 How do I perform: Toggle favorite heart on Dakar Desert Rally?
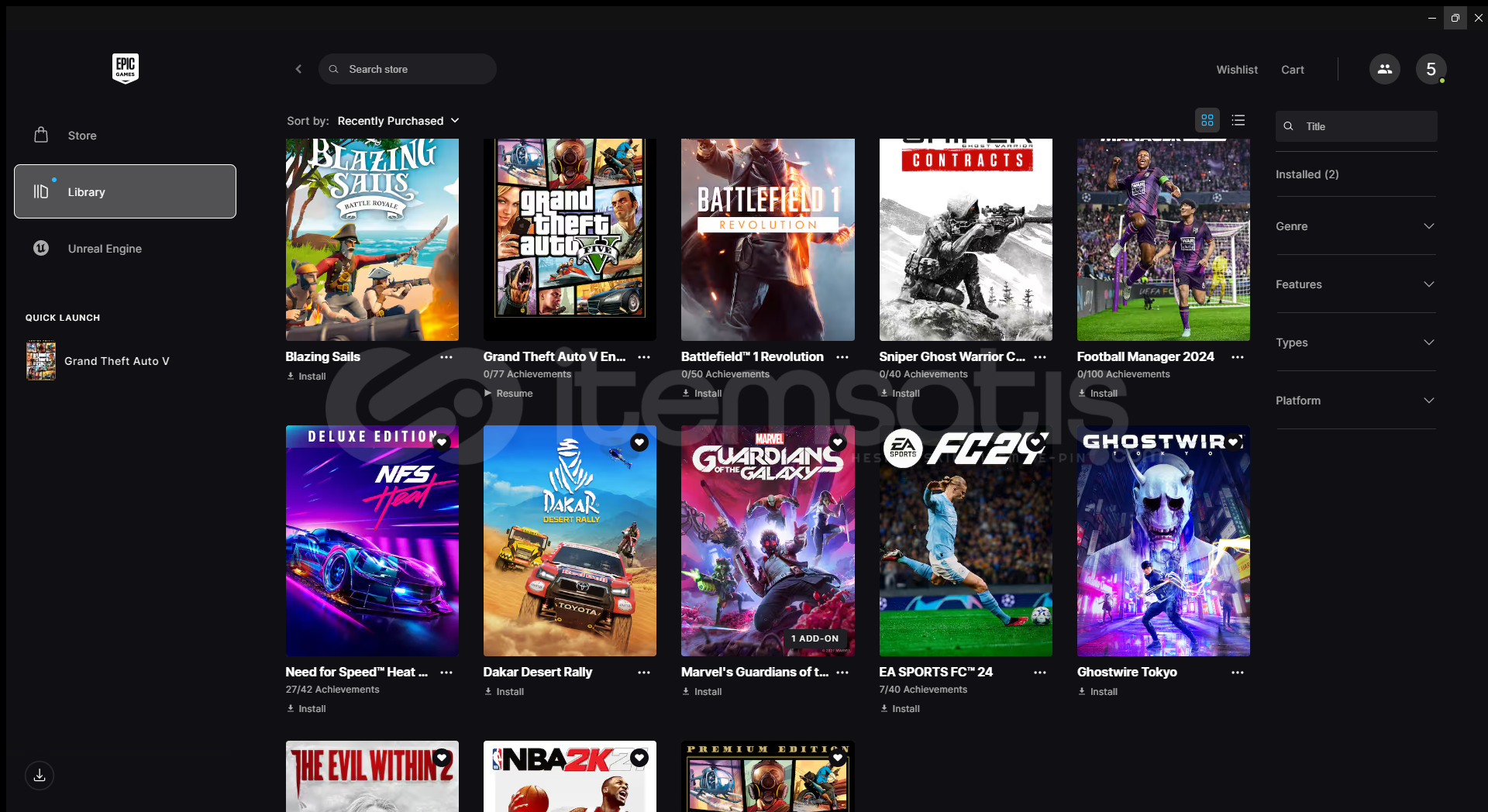pos(639,442)
